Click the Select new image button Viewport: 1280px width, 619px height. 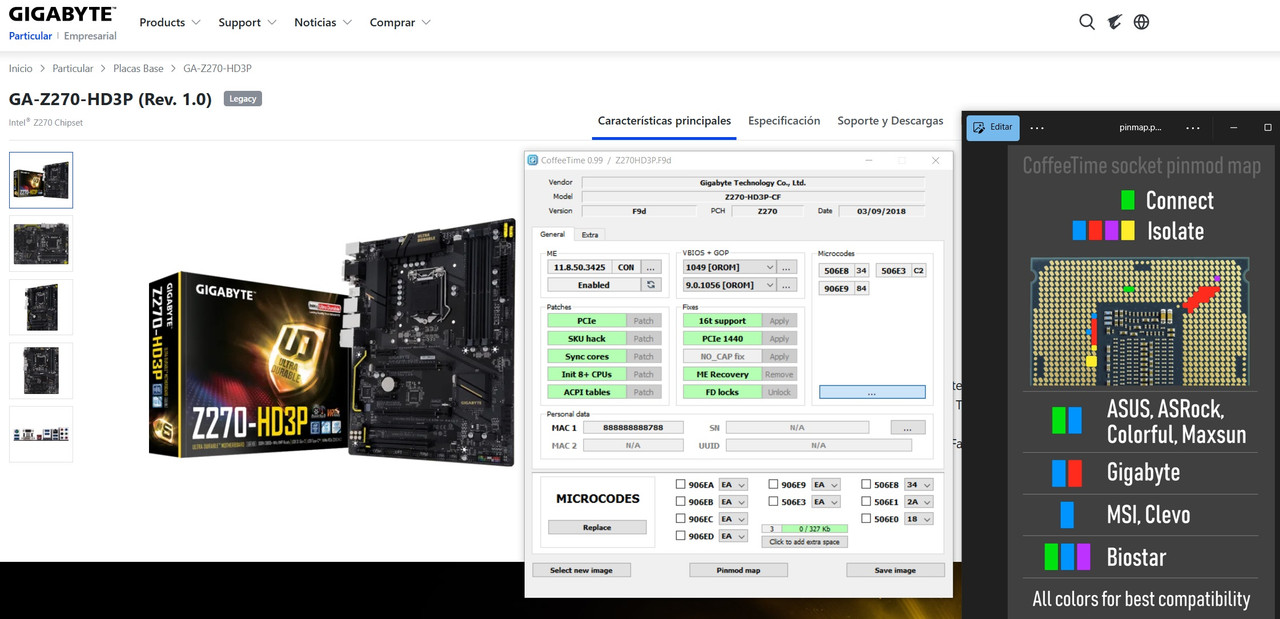coord(581,570)
